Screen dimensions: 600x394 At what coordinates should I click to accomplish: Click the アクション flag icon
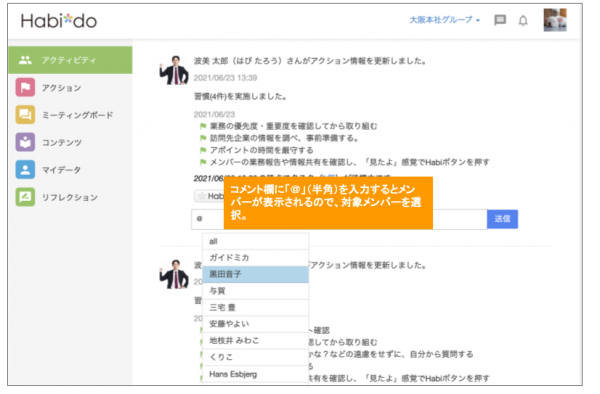[x=25, y=88]
